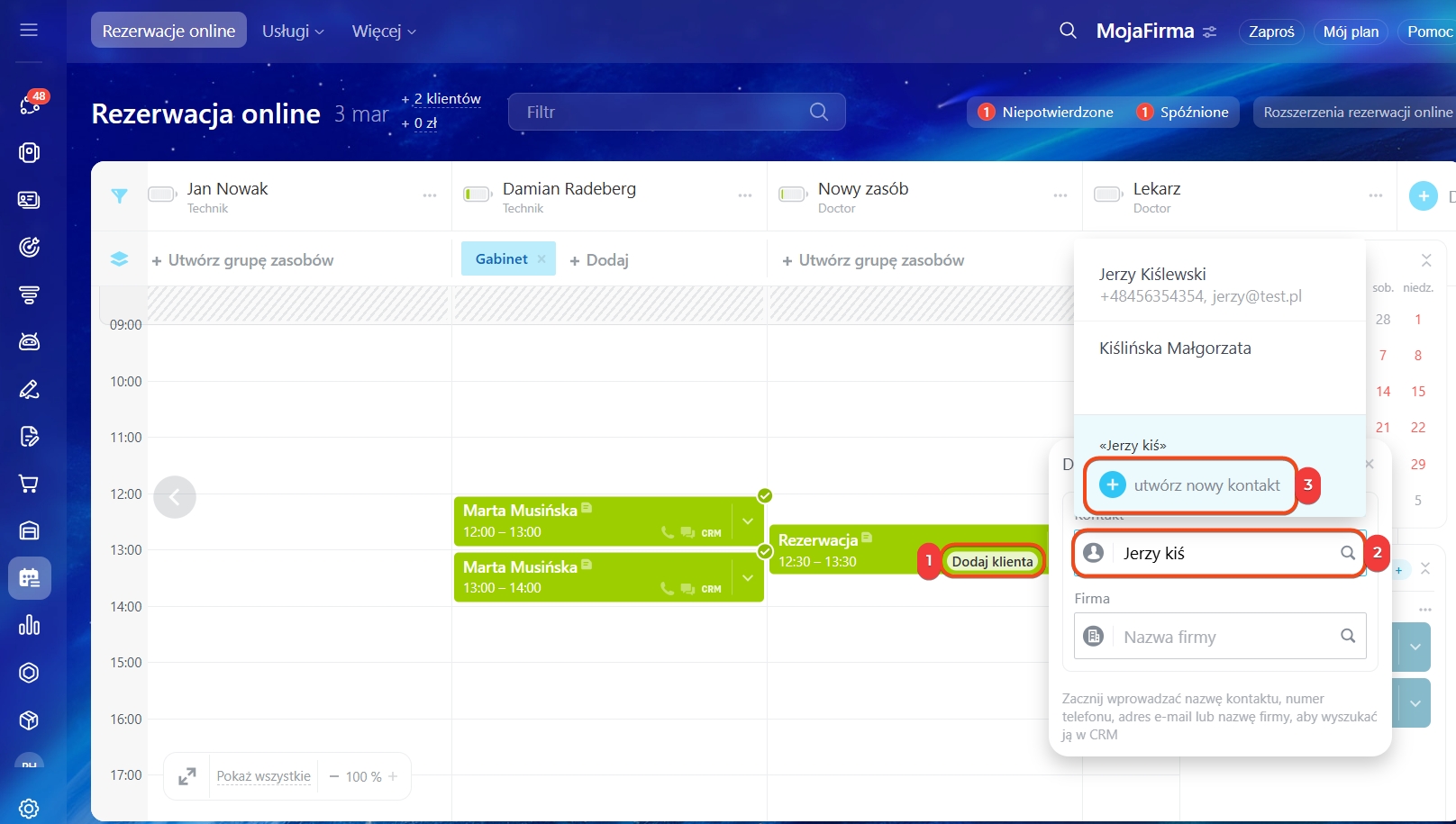Open the bar chart analytics sidebar icon
1456x824 pixels.
[29, 625]
